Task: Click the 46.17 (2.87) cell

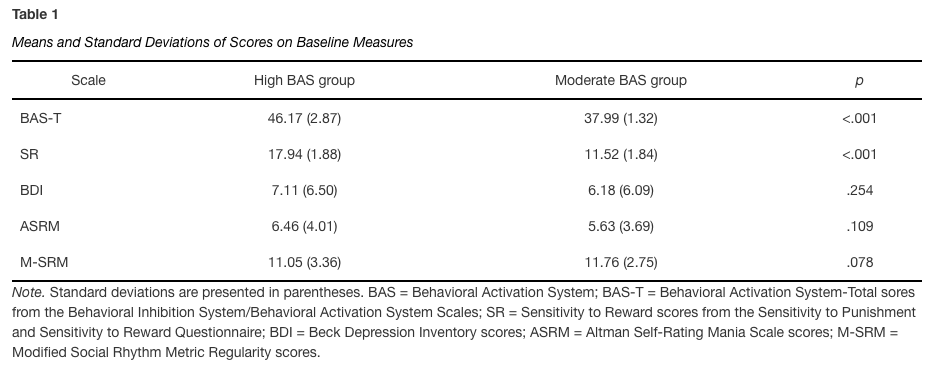Action: tap(304, 118)
